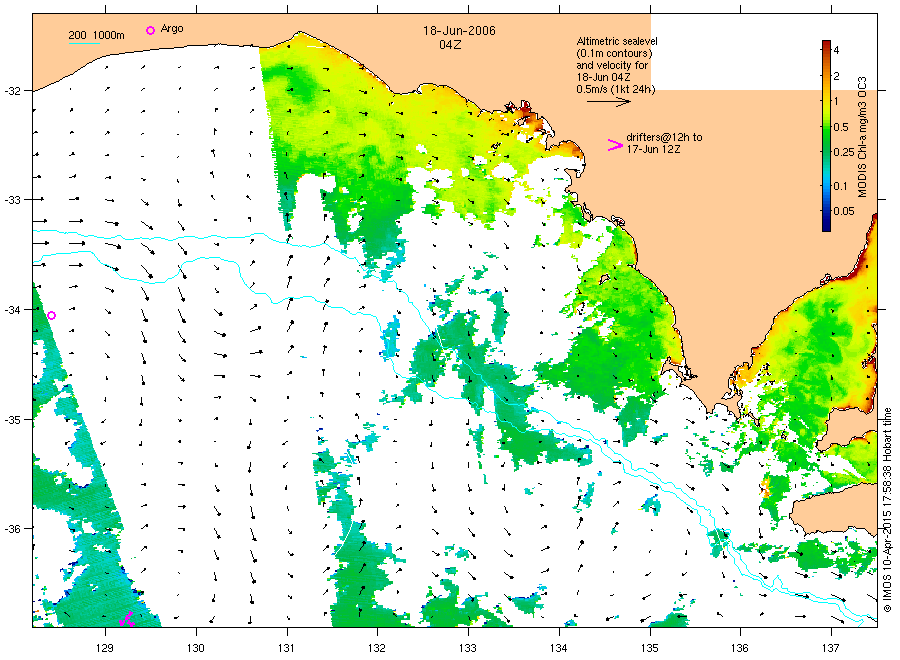Click the cyan 200 1000m contour legend line
900x660 pixels.
(x=84, y=43)
